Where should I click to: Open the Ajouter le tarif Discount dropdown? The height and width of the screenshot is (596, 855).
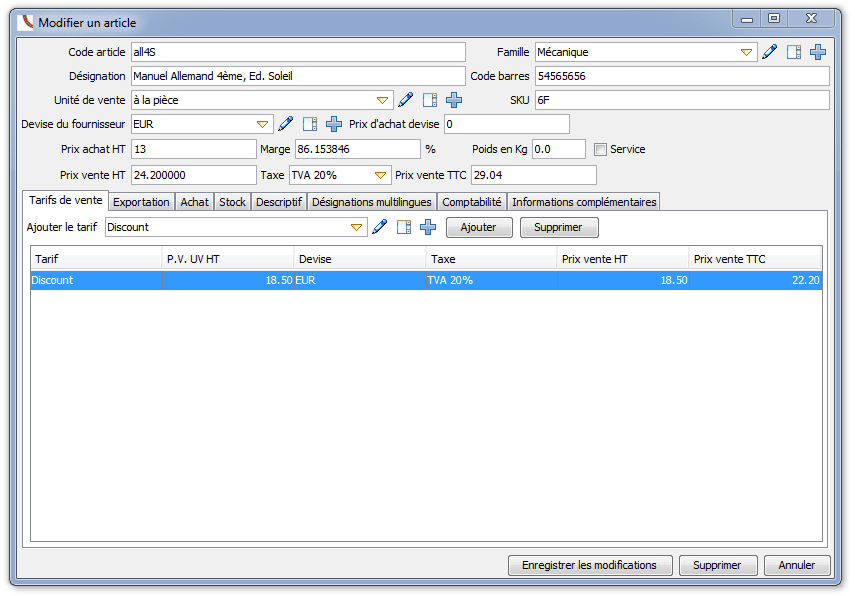click(x=356, y=227)
